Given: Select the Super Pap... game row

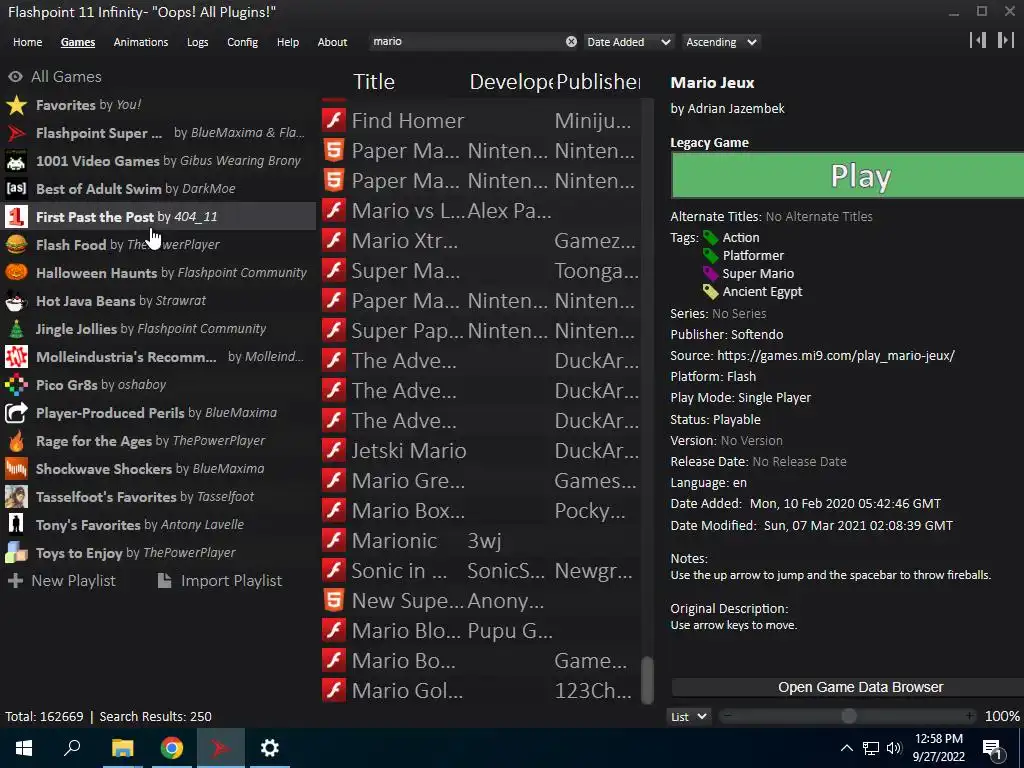Looking at the screenshot, I should [481, 330].
